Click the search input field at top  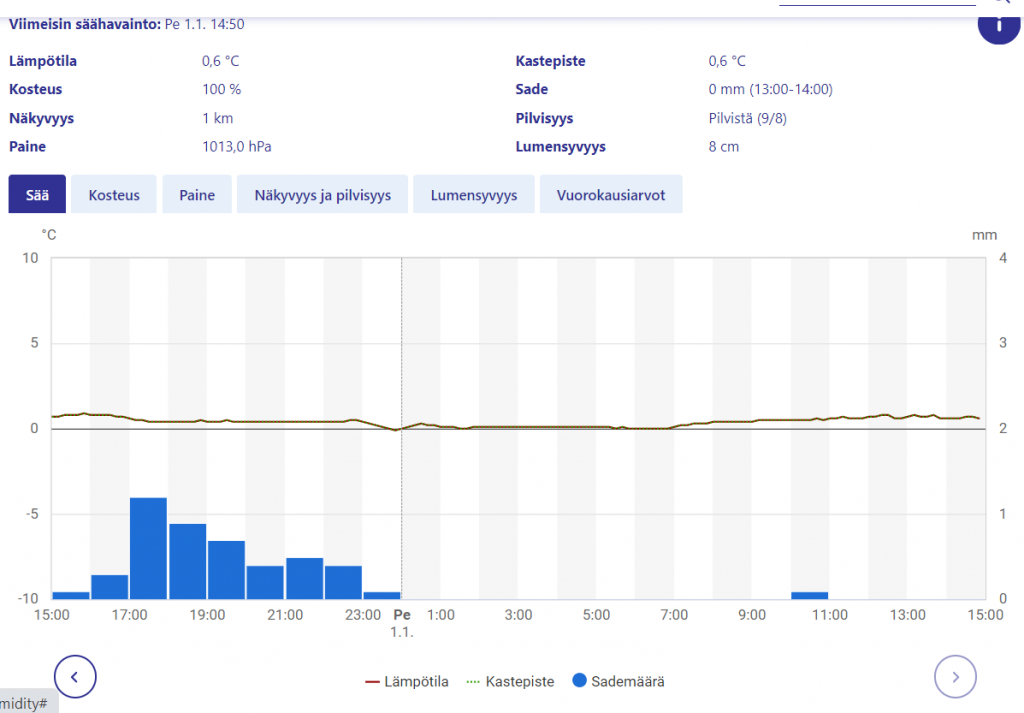[x=876, y=3]
